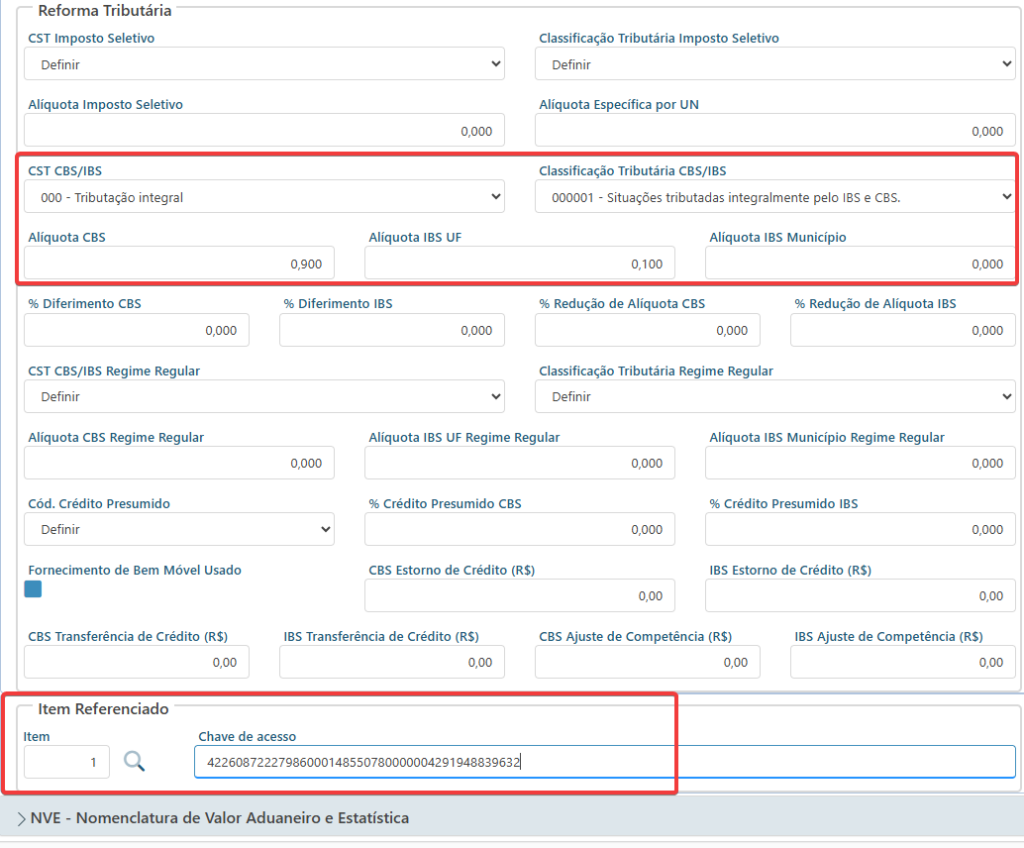
Task: Open the Cód. Crédito Presumido dropdown
Action: (179, 529)
